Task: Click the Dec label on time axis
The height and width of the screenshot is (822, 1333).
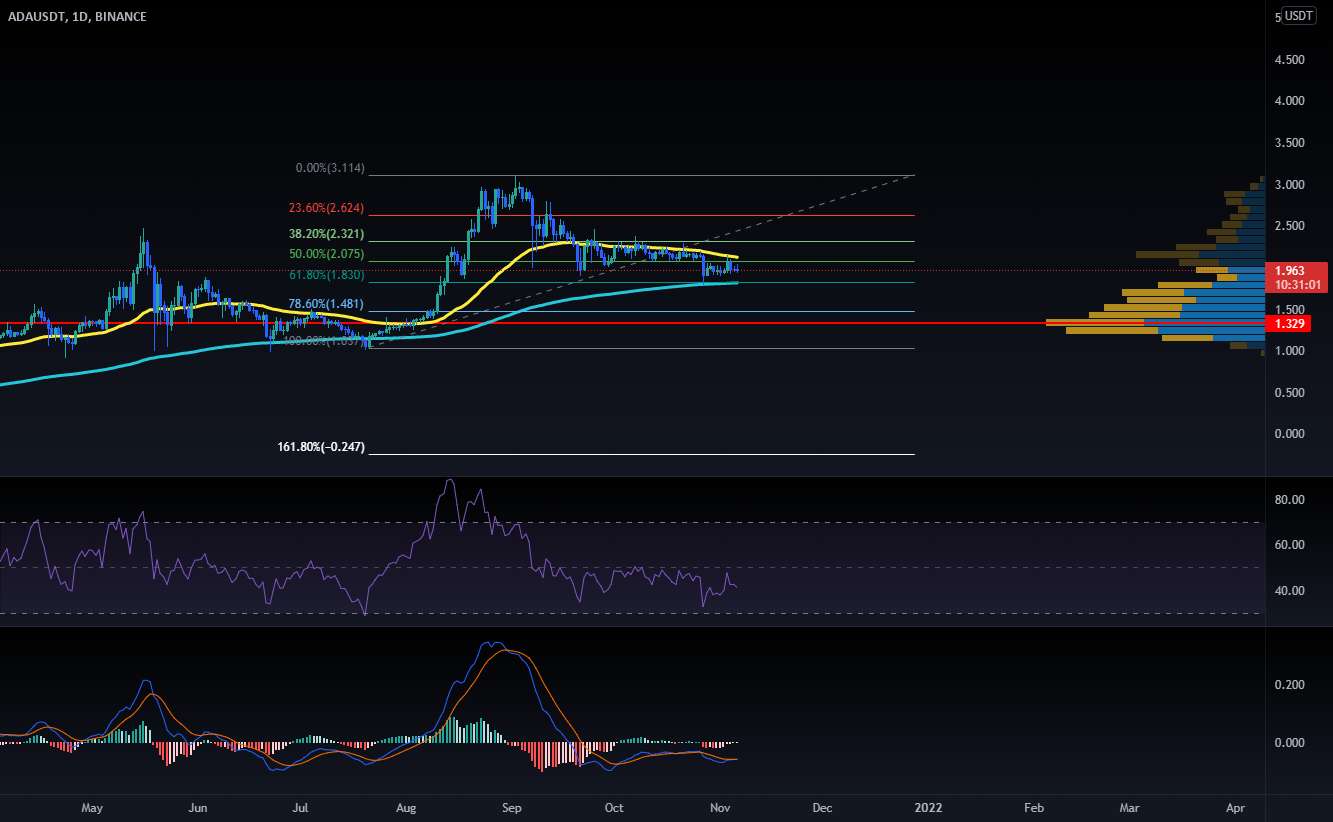Action: 822,807
